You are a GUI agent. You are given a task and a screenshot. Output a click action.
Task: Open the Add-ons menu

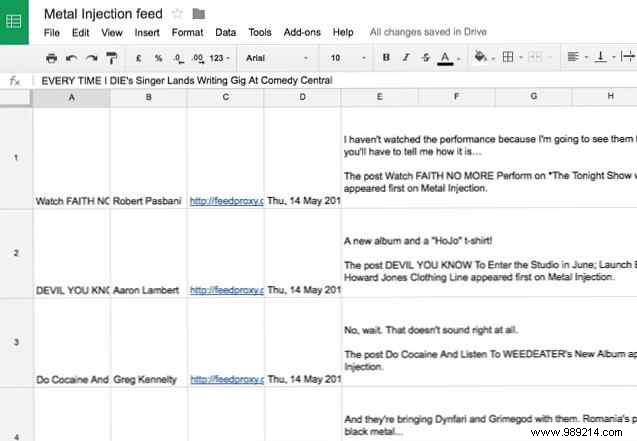[302, 32]
